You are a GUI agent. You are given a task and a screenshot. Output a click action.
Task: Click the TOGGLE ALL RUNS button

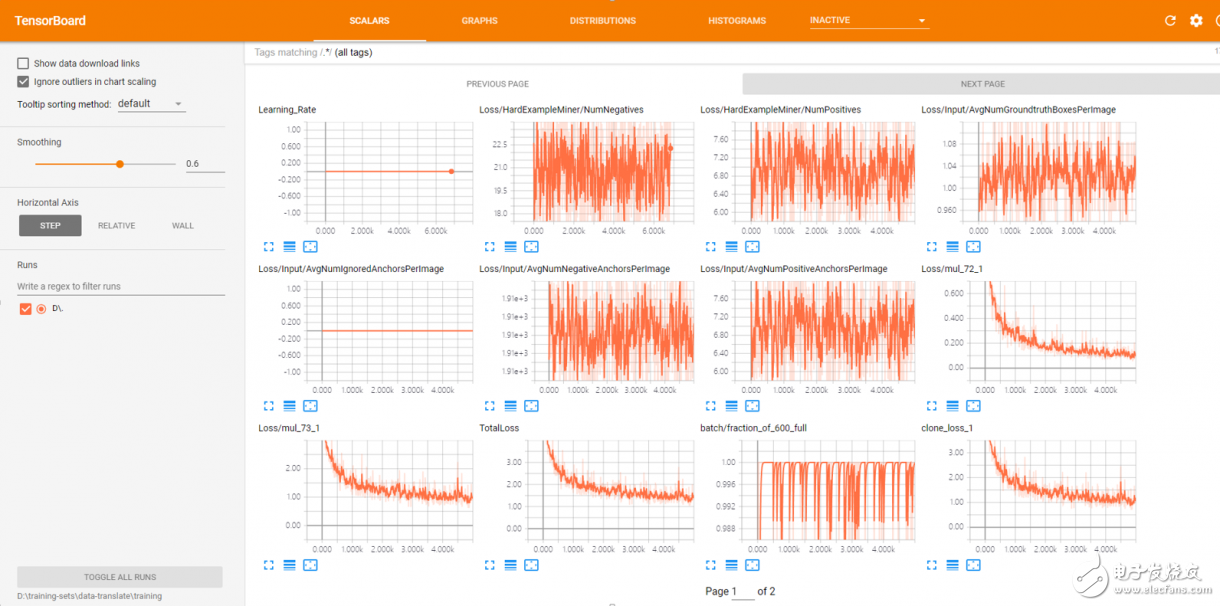(119, 577)
